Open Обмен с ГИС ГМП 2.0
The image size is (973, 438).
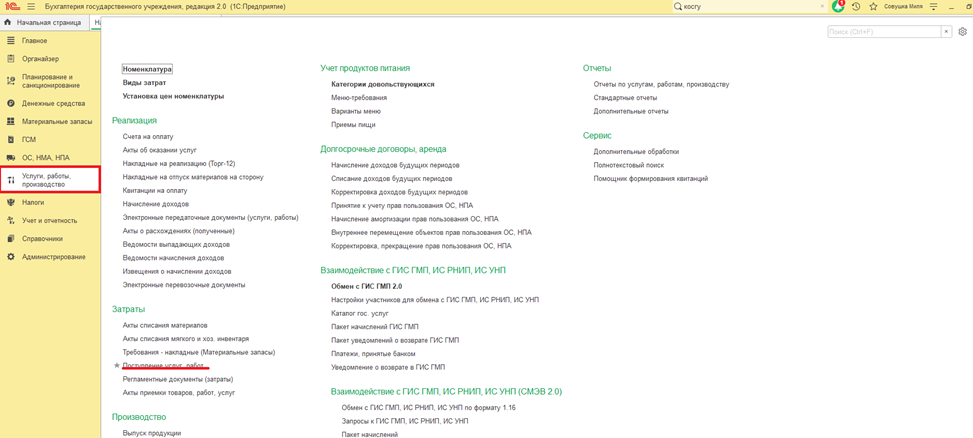(x=367, y=287)
